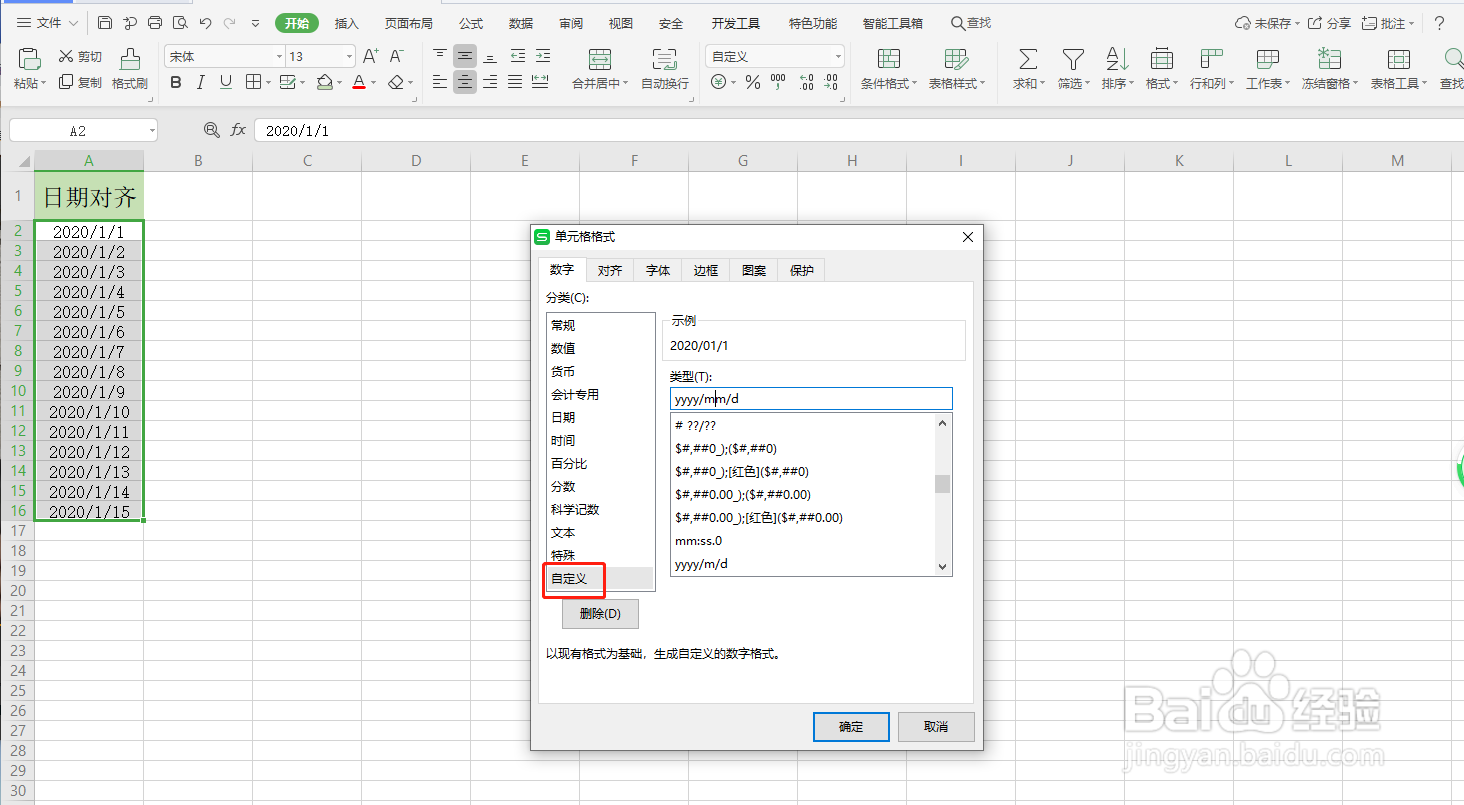Click the Worksheet (工作表) icon
The image size is (1464, 805).
coord(1268,59)
